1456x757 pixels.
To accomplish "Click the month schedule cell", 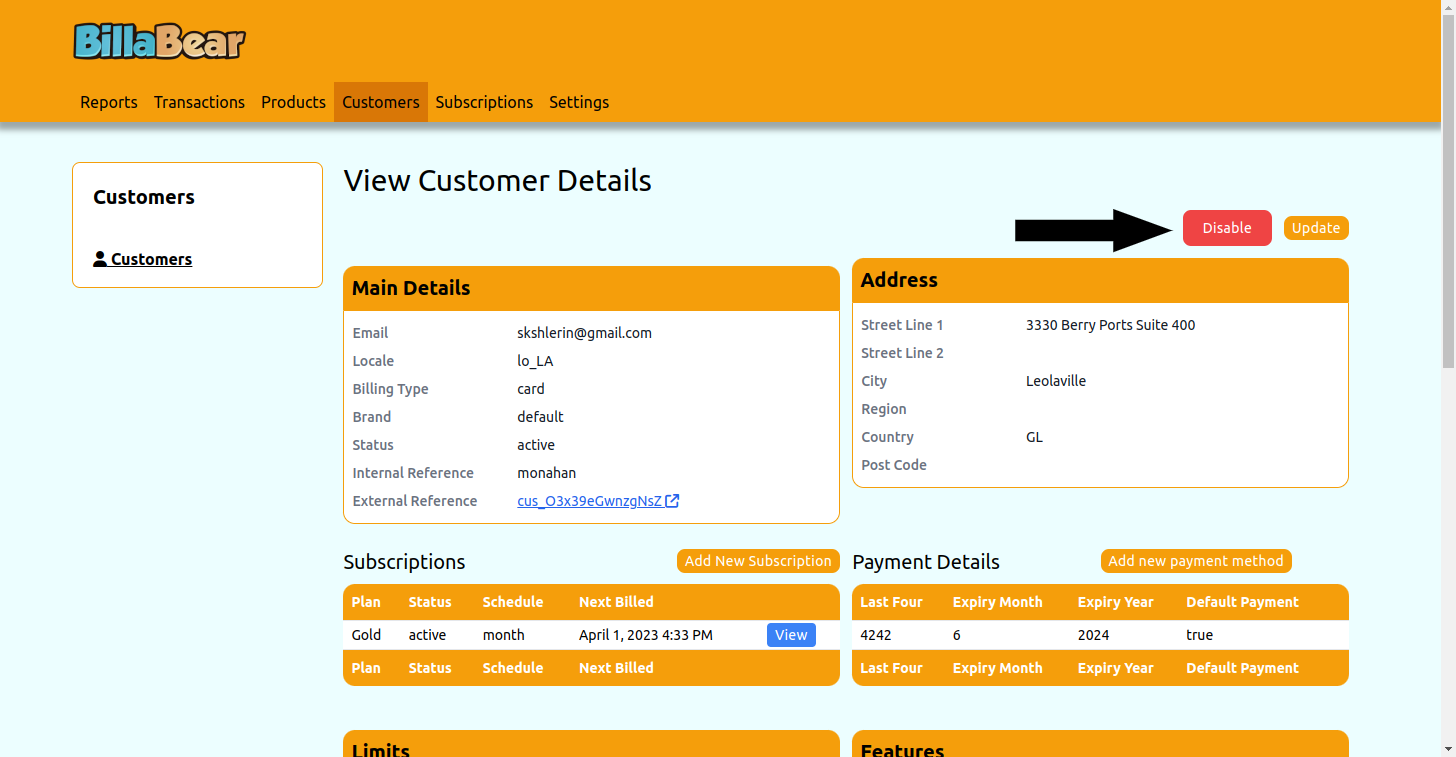I will (503, 635).
